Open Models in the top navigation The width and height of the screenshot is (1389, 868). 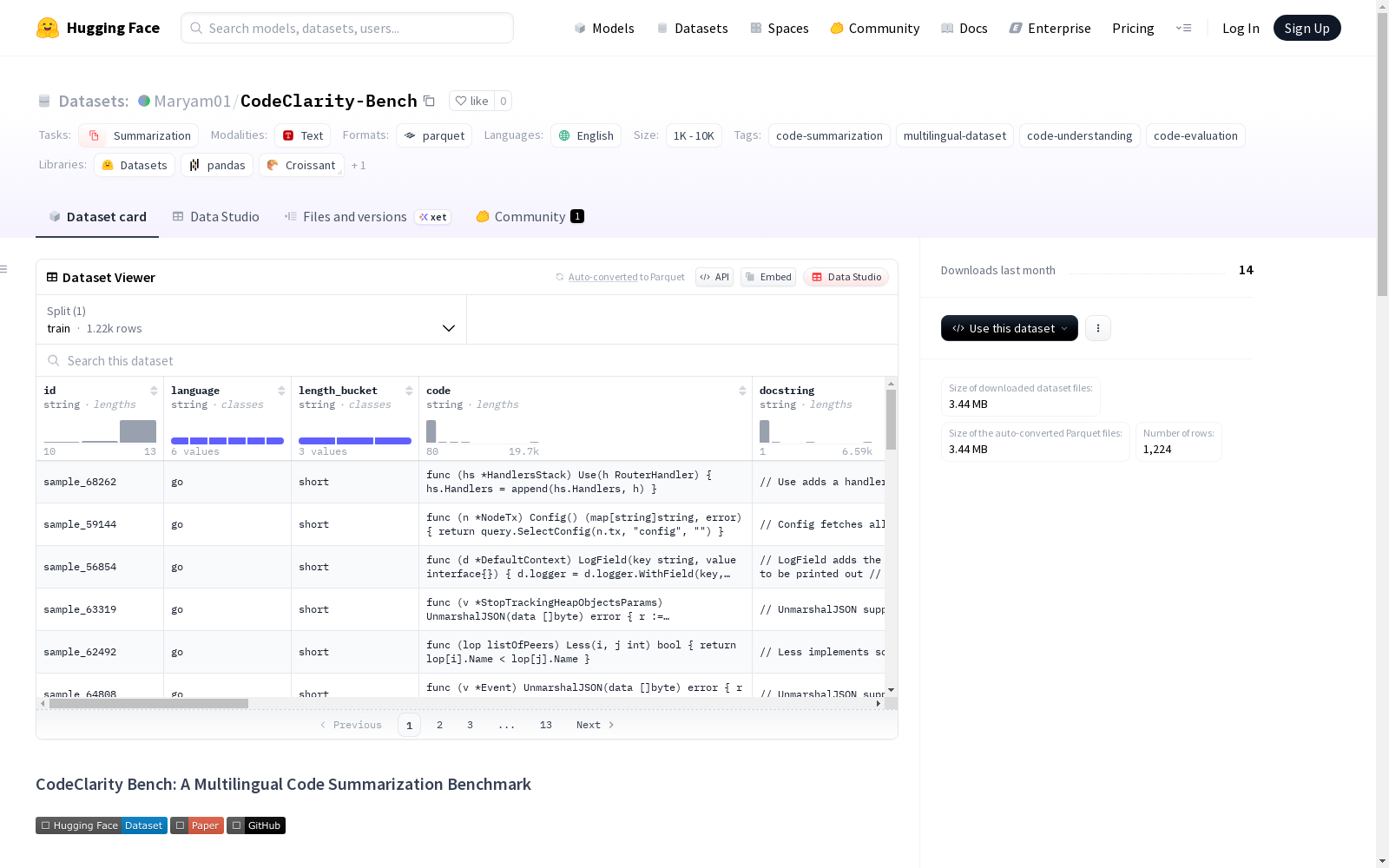pyautogui.click(x=604, y=28)
